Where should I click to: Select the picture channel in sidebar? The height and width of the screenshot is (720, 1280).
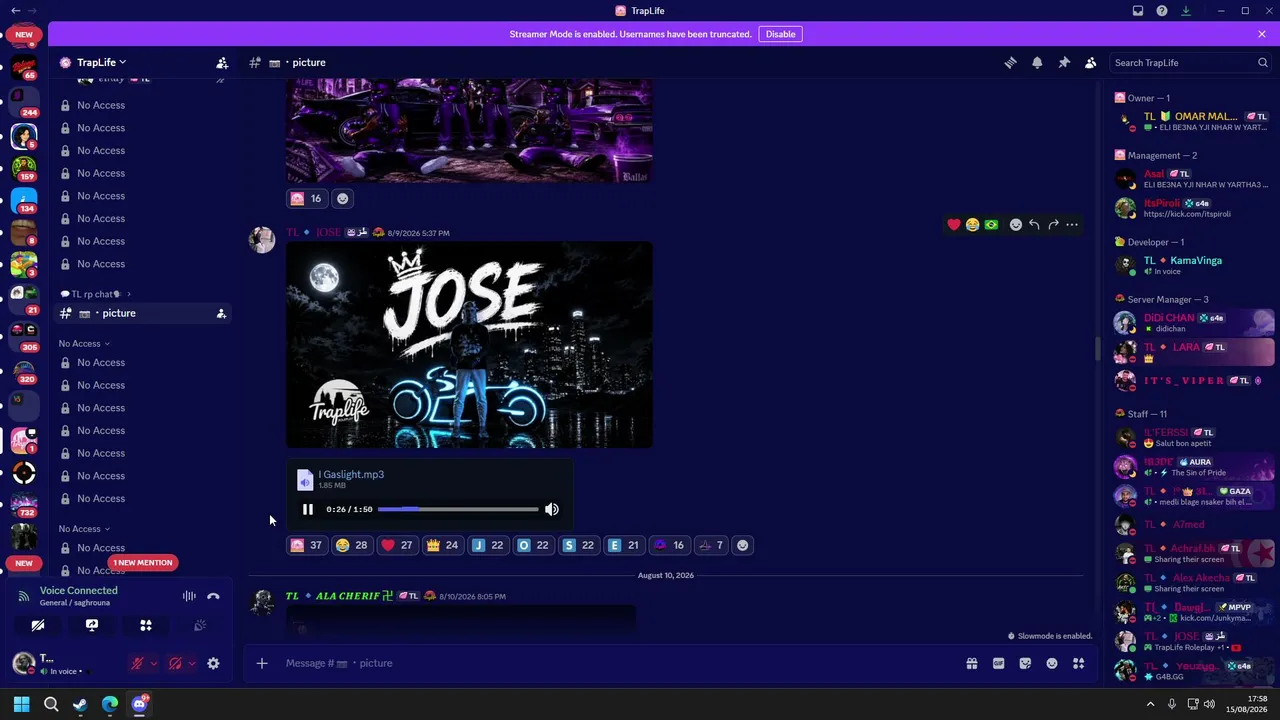pyautogui.click(x=140, y=313)
